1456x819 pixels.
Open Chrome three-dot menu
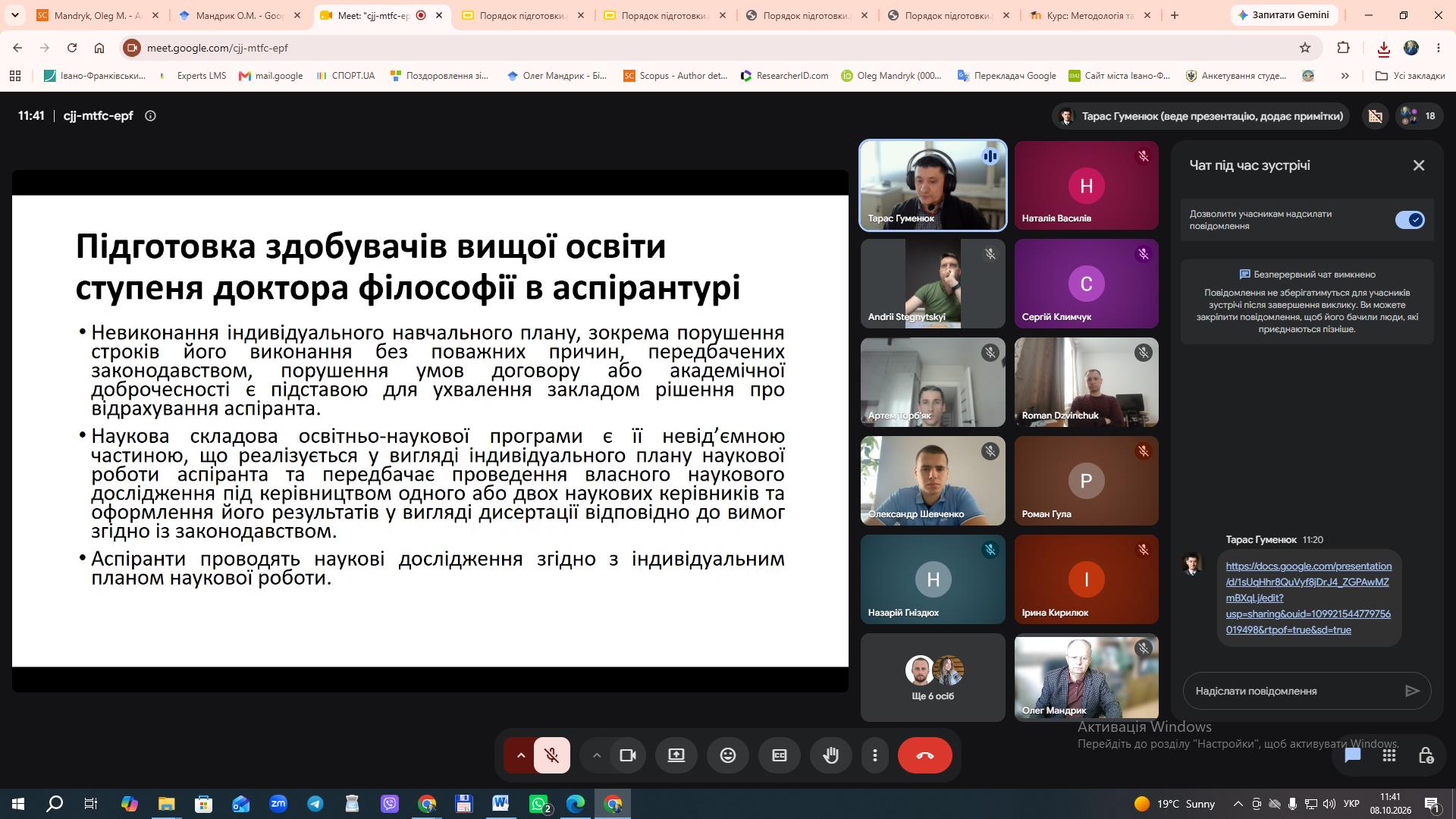click(1439, 48)
